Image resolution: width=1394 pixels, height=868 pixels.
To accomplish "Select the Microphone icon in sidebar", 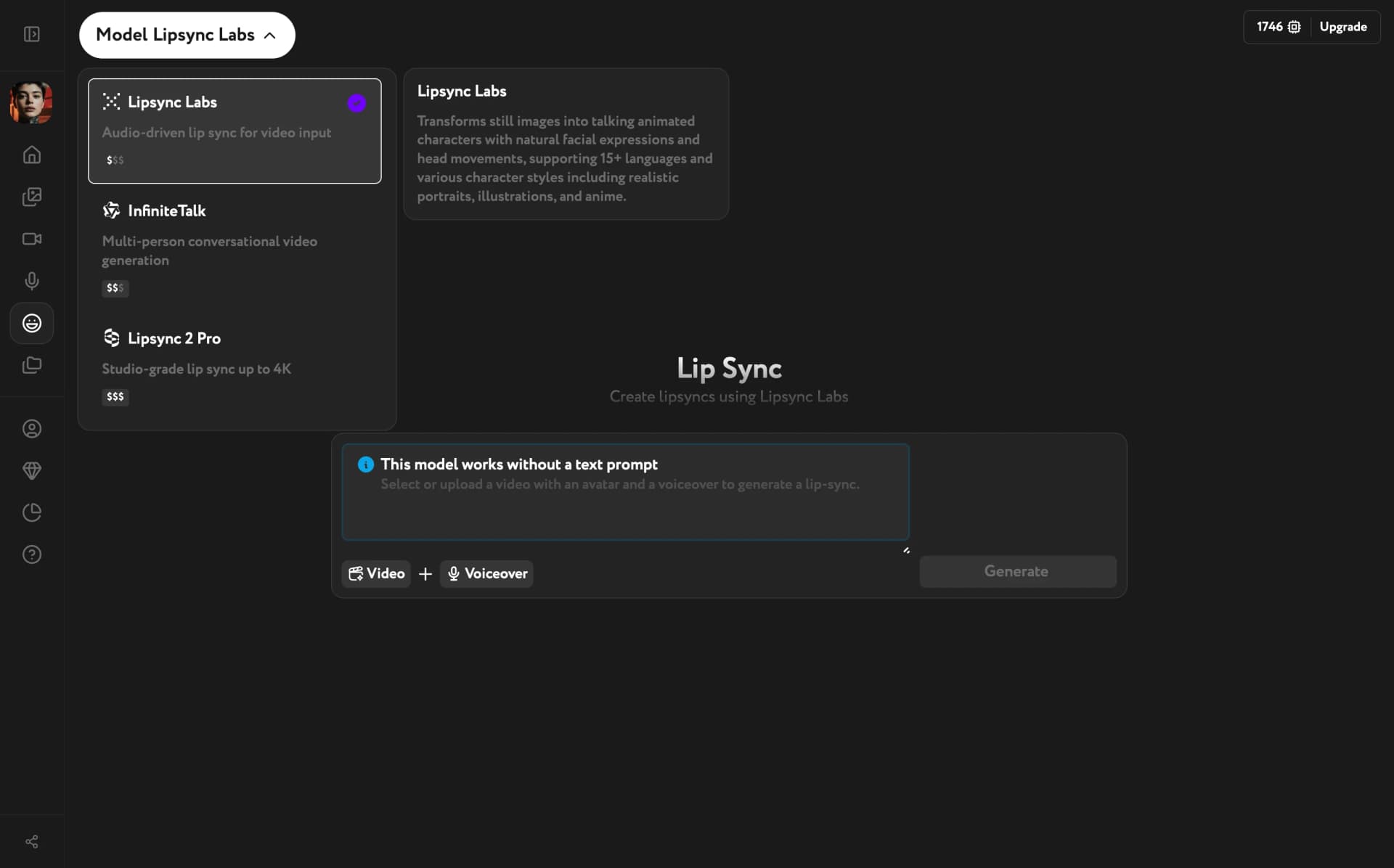I will (31, 281).
